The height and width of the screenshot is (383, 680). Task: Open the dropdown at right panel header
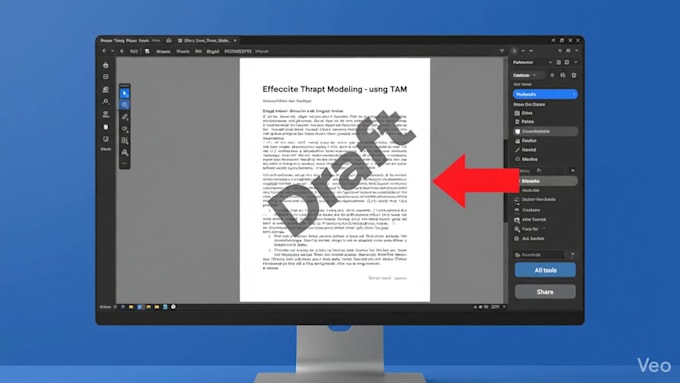550,62
